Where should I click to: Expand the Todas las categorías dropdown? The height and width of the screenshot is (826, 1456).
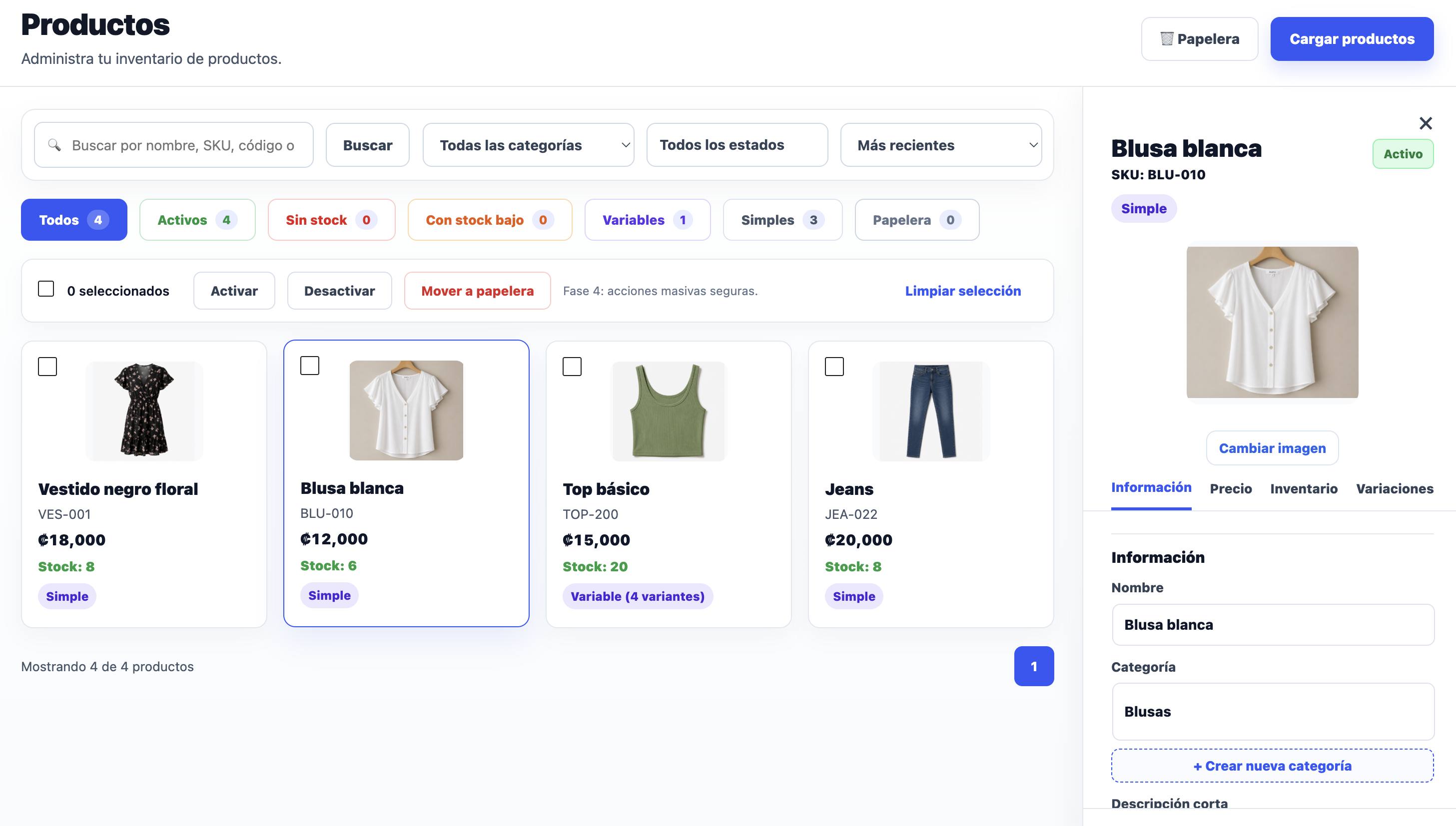(528, 145)
